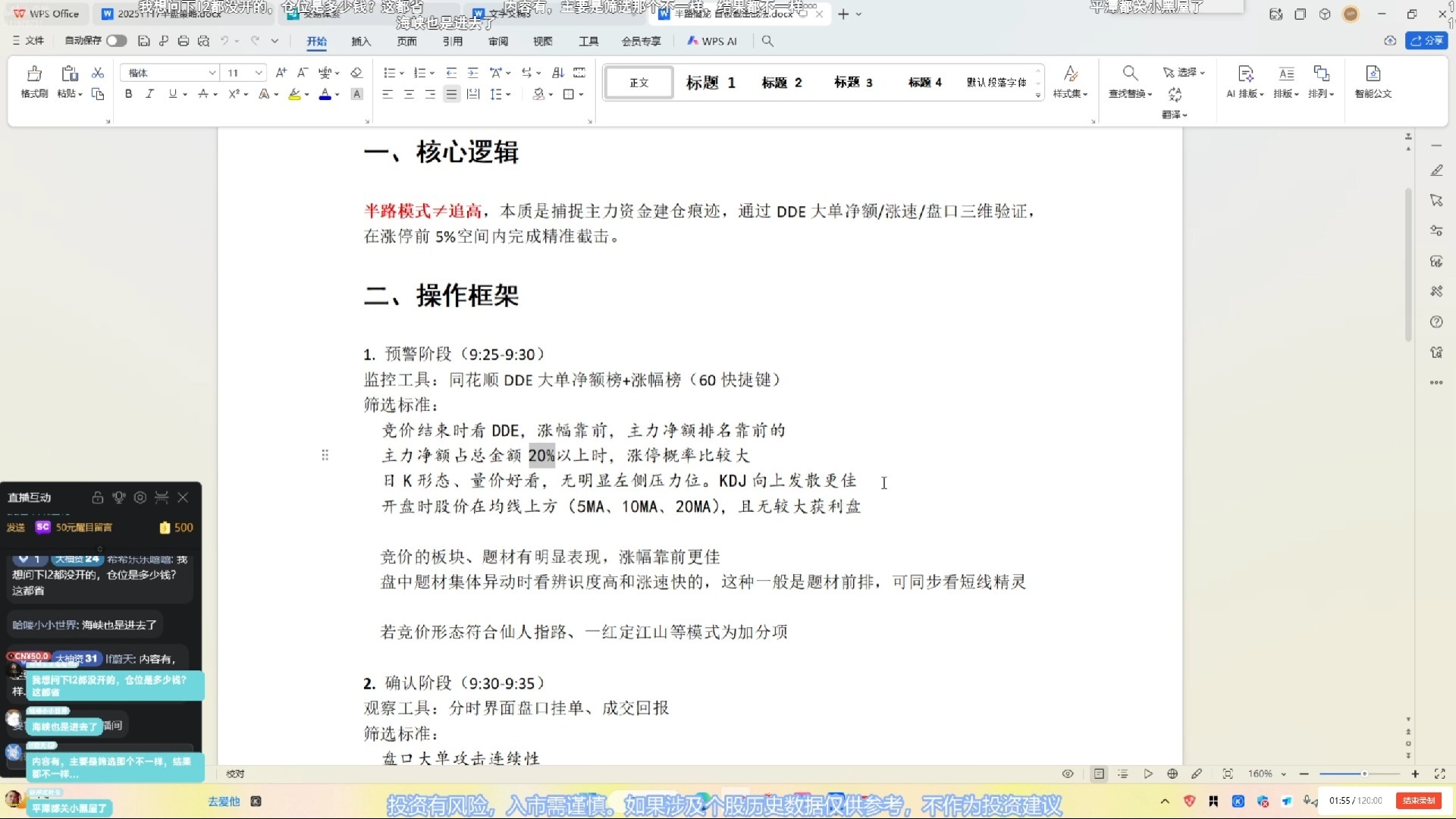Toggle bold formatting
The image size is (1456, 819).
point(129,94)
